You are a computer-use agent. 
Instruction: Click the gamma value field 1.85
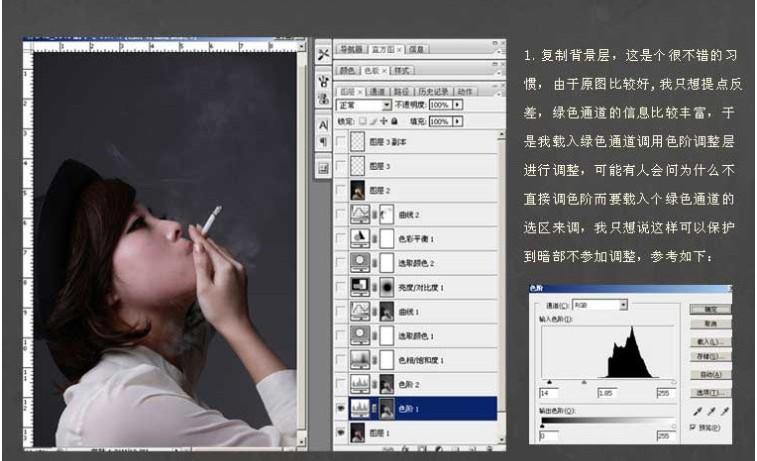pos(607,393)
